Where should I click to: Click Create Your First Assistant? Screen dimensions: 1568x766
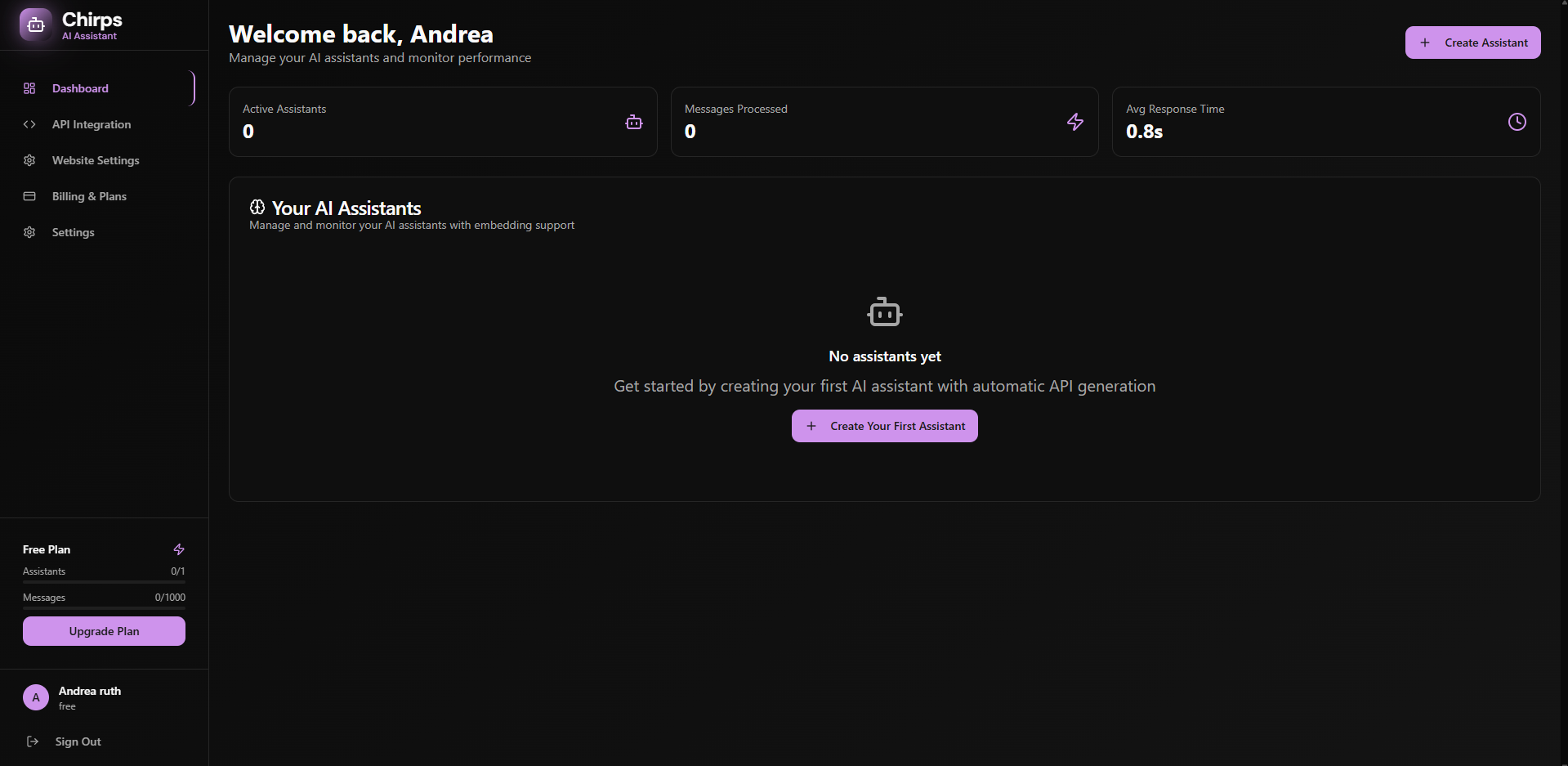click(884, 425)
